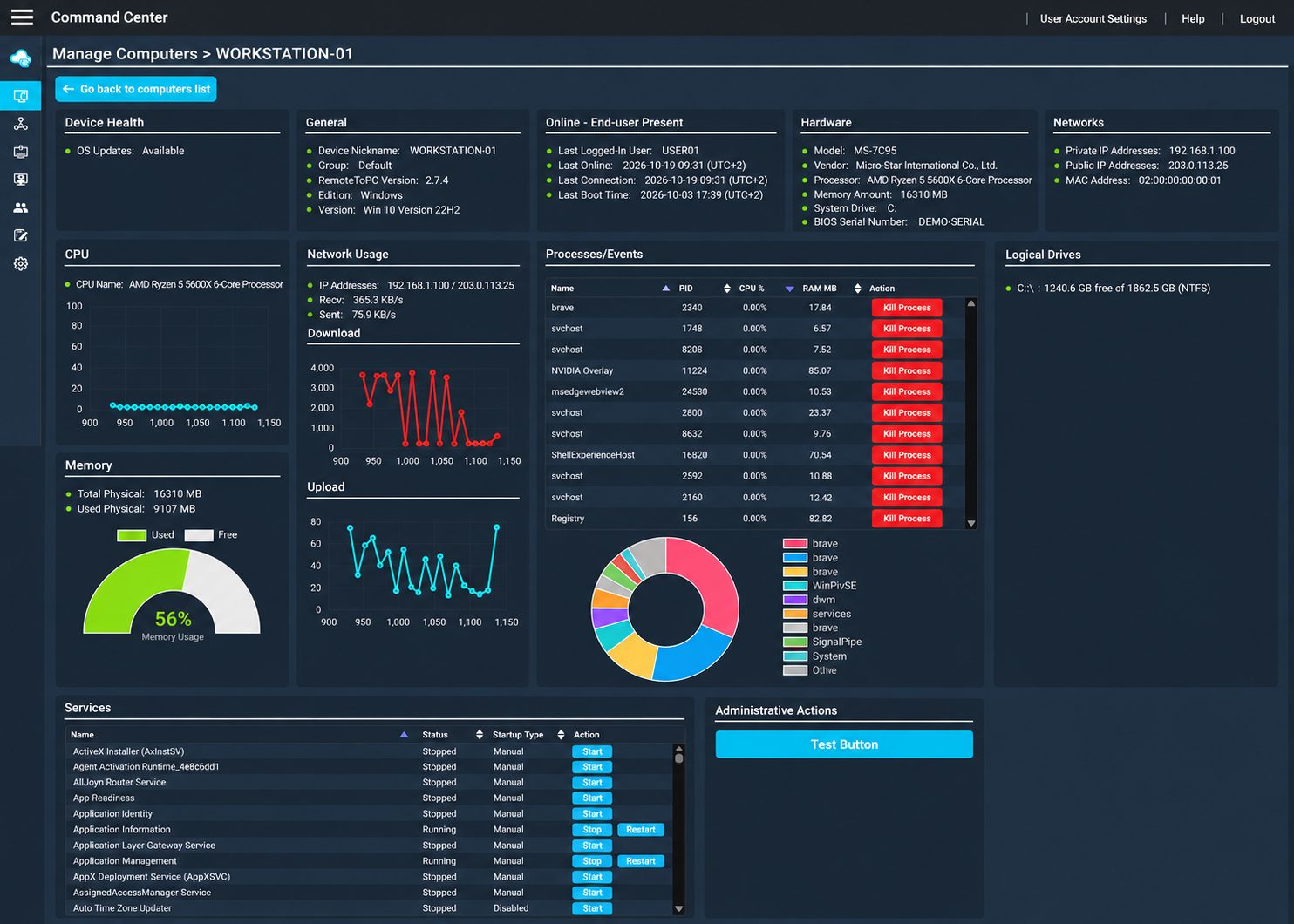Click the Test Button
This screenshot has height=924, width=1294.
click(844, 744)
